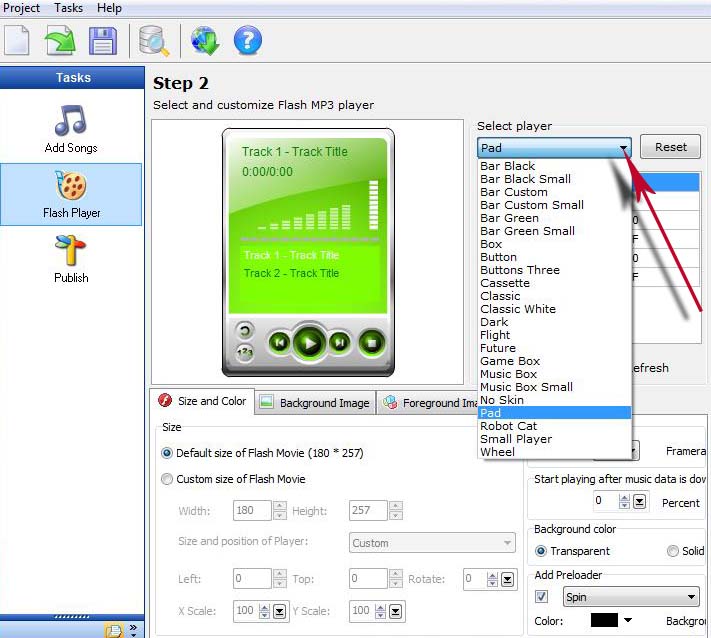Viewport: 711px width, 638px height.
Task: Click the blue Help question mark icon
Action: (247, 41)
